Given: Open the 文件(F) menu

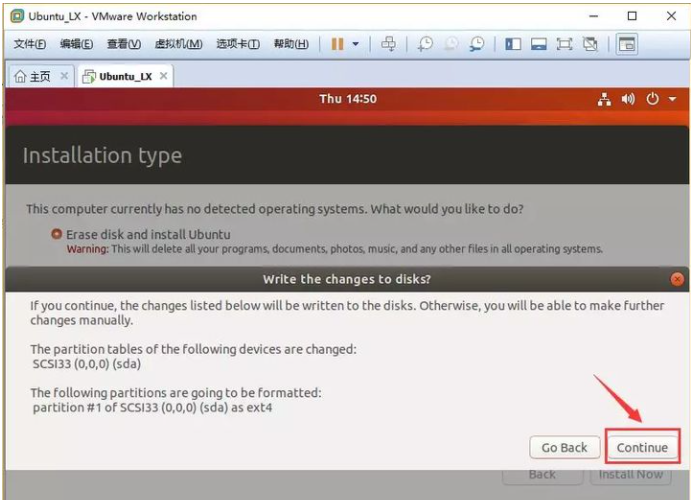Looking at the screenshot, I should coord(30,44).
